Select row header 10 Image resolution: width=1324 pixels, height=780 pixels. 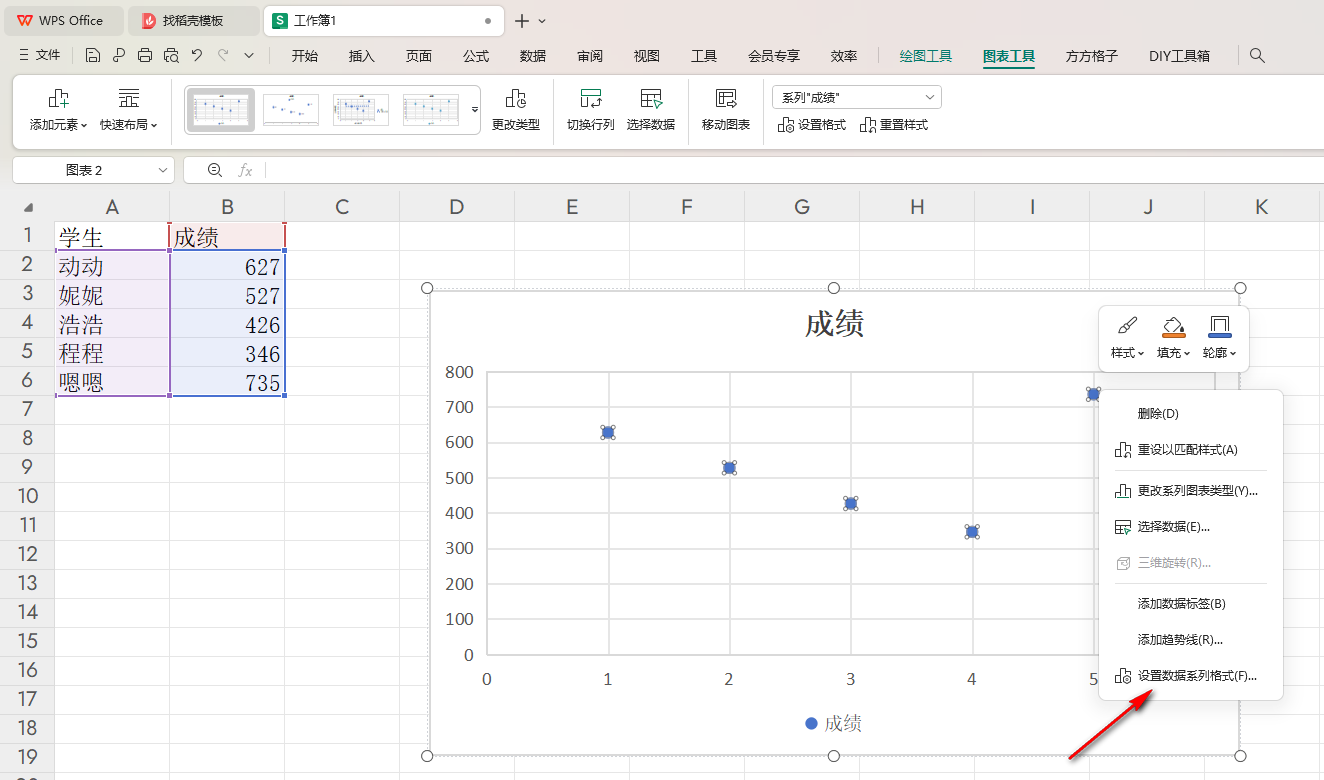click(x=28, y=496)
